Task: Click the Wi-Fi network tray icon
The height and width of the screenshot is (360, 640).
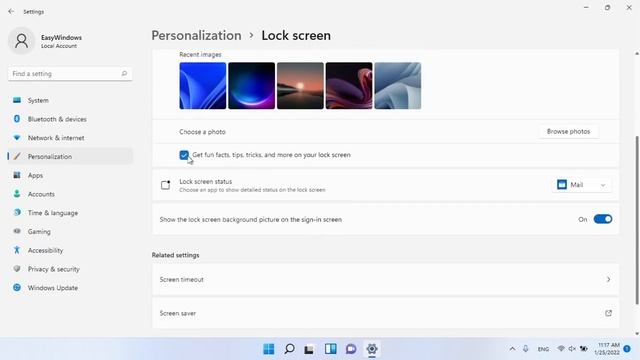Action: coord(561,349)
